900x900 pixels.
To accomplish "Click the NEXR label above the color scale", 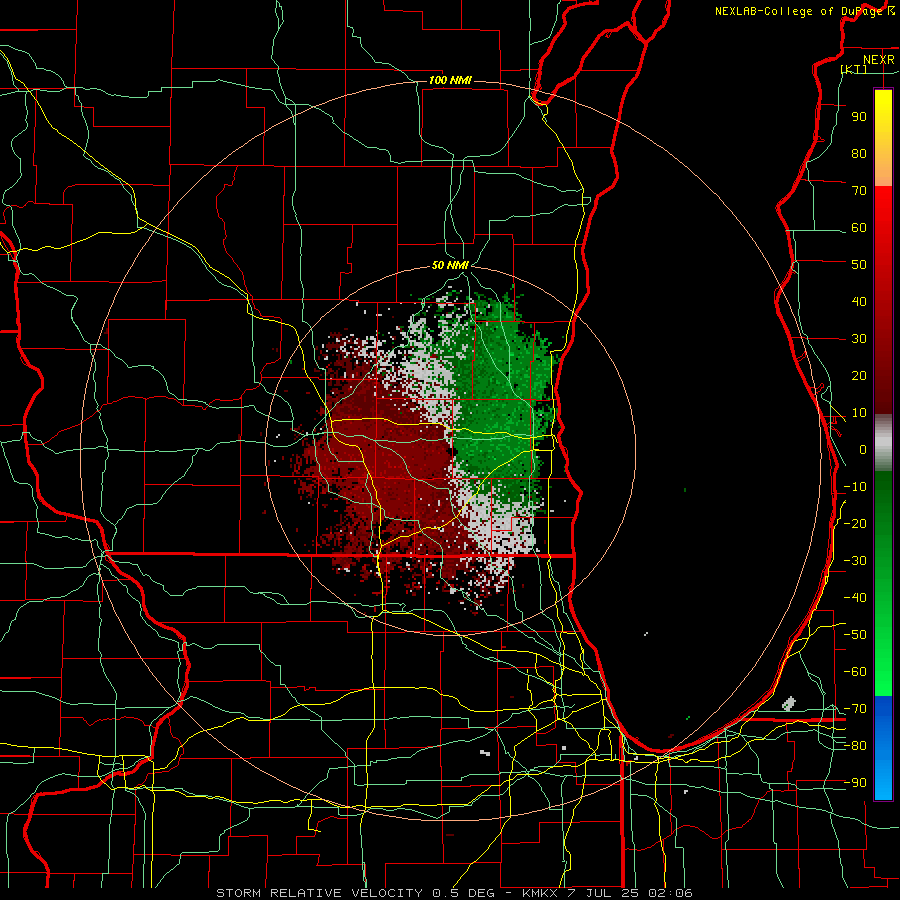I will click(878, 60).
